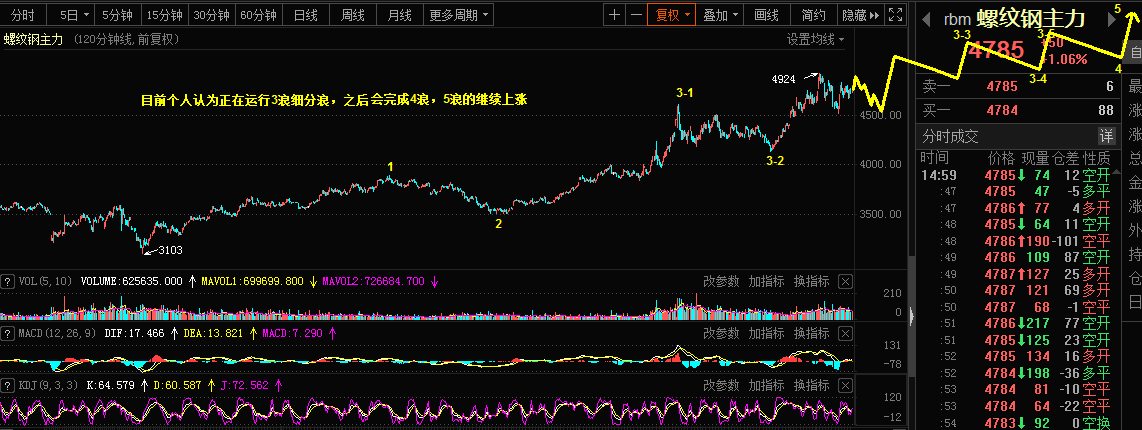This screenshot has height=430, width=1142.
Task: Select the trade row with volume 198
Action: [1017, 373]
